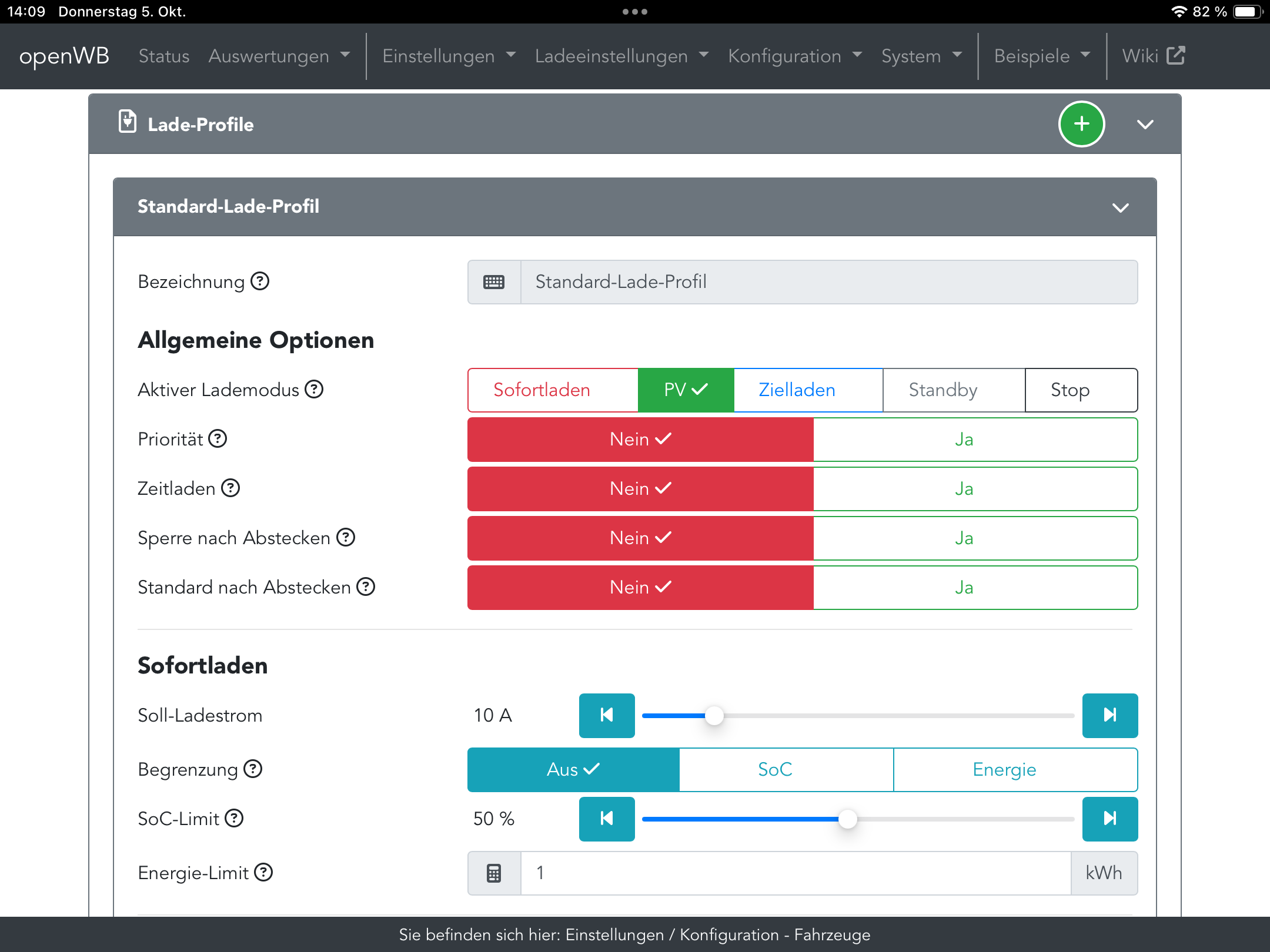Click SoC-Limit skip-to-minimum button
Image resolution: width=1270 pixels, height=952 pixels.
coord(607,819)
